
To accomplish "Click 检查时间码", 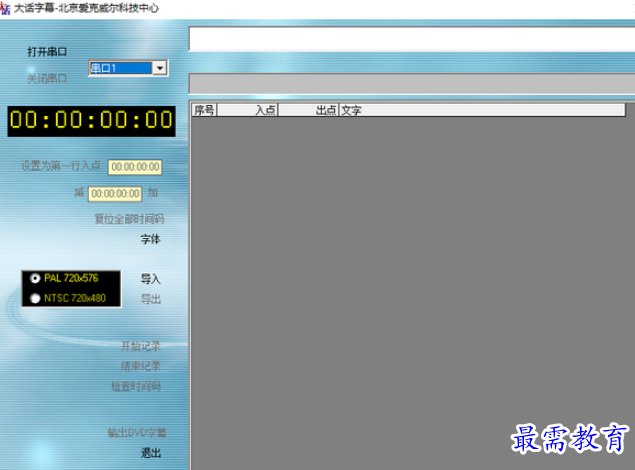I will coord(136,386).
